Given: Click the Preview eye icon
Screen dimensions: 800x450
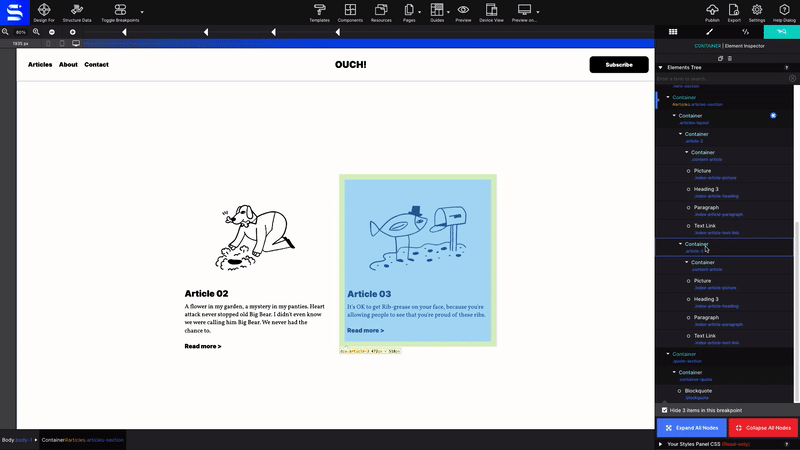Looking at the screenshot, I should click(463, 10).
